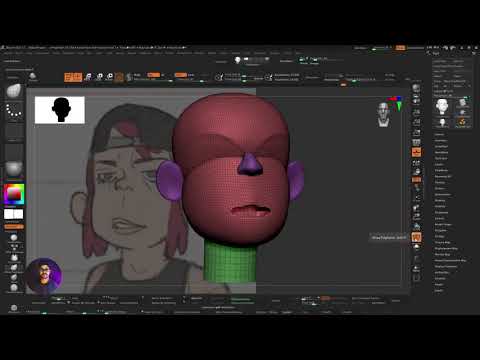480x360 pixels.
Task: Click the Tool palette header icon
Action: click(428, 53)
